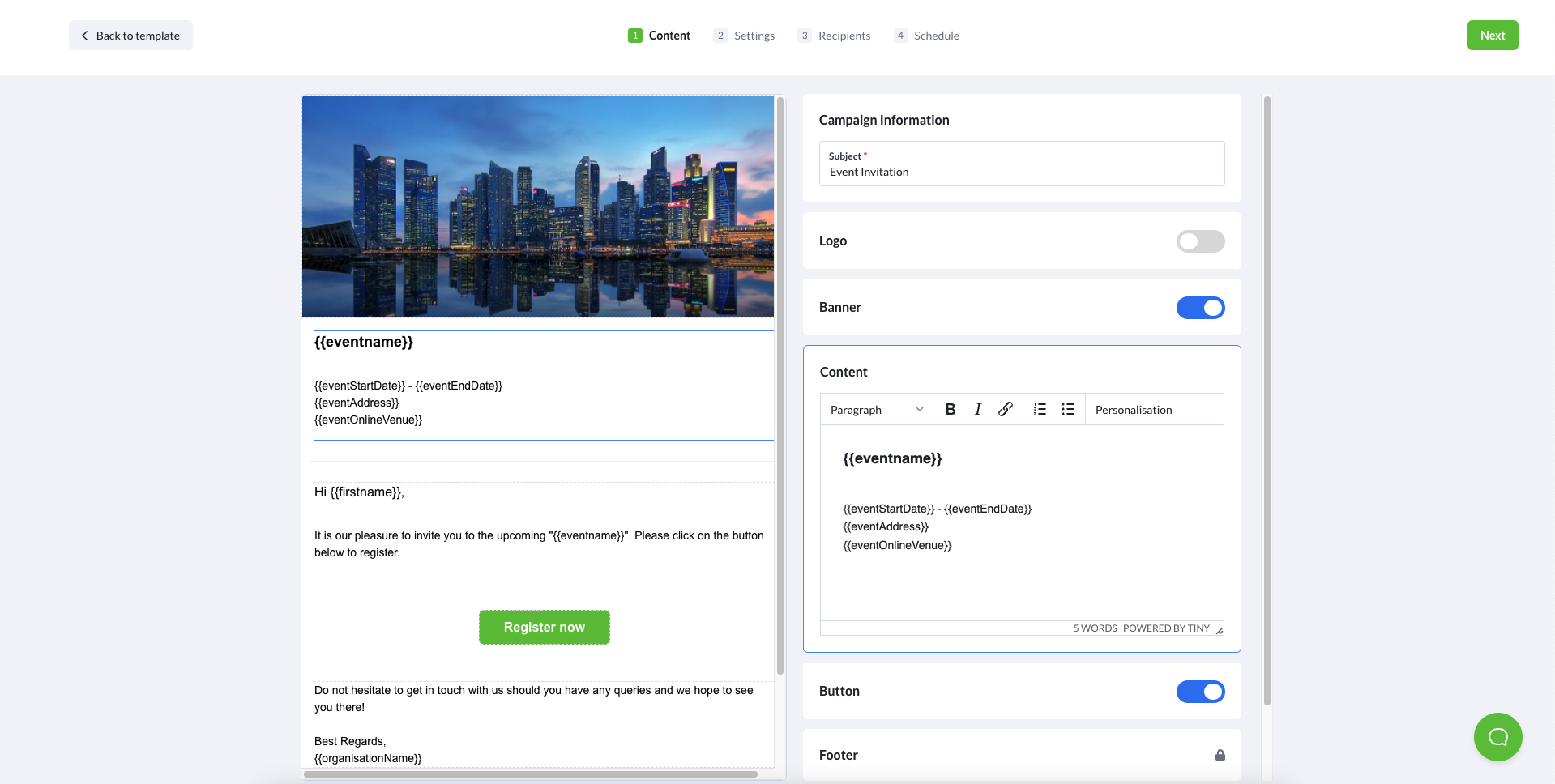1555x784 pixels.
Task: Open the Personalisation menu
Action: click(1134, 410)
